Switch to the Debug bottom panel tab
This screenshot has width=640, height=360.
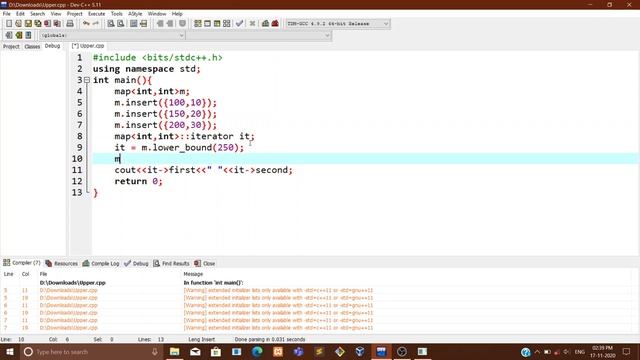coord(136,264)
